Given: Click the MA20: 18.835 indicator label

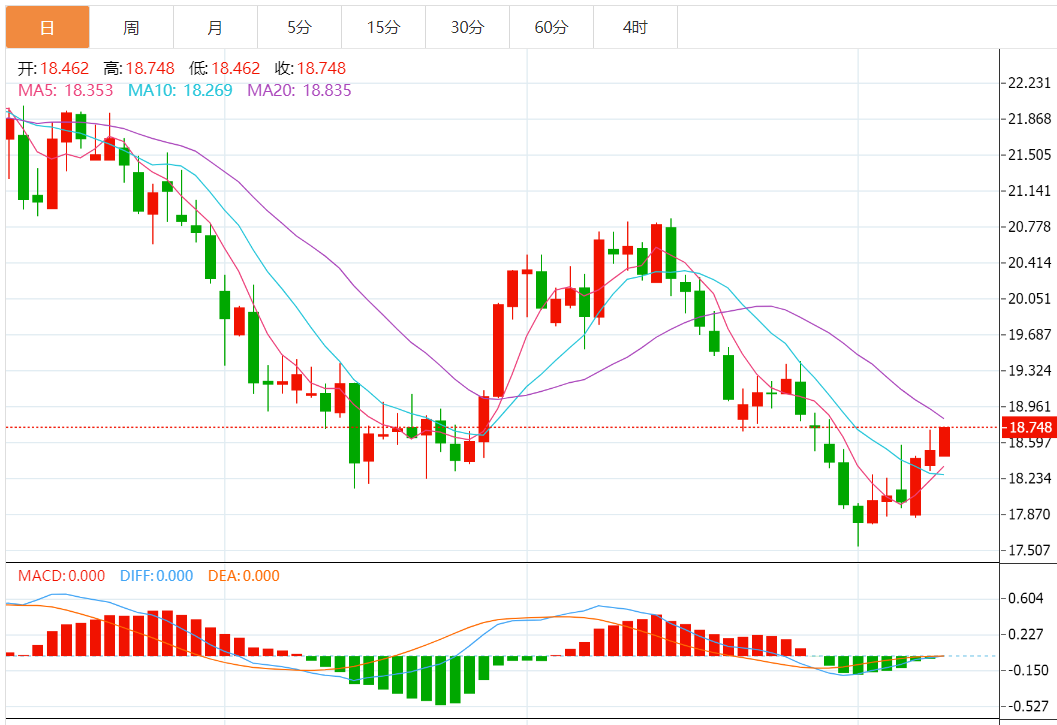Looking at the screenshot, I should coord(299,90).
